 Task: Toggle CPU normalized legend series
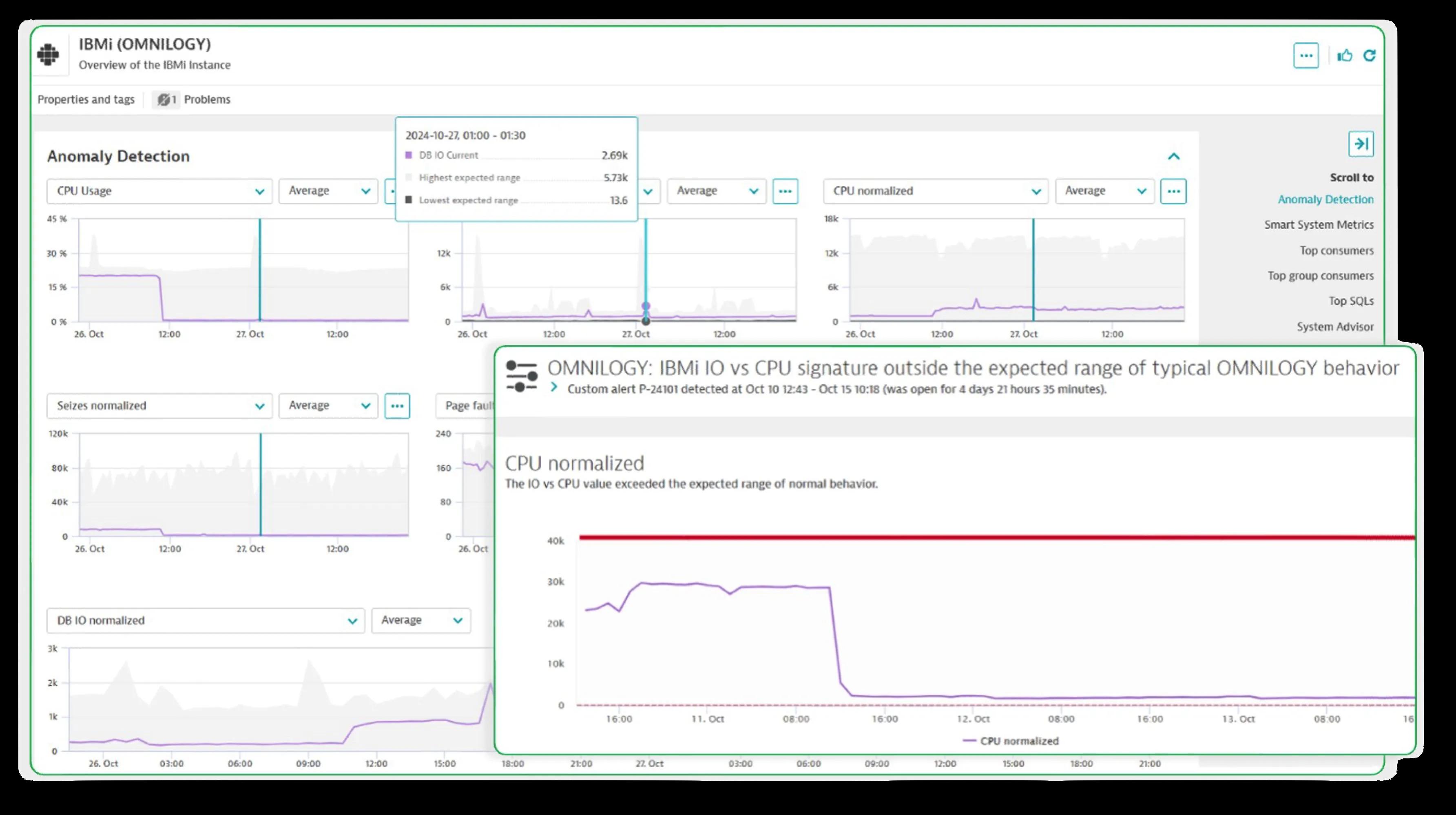coord(1010,741)
